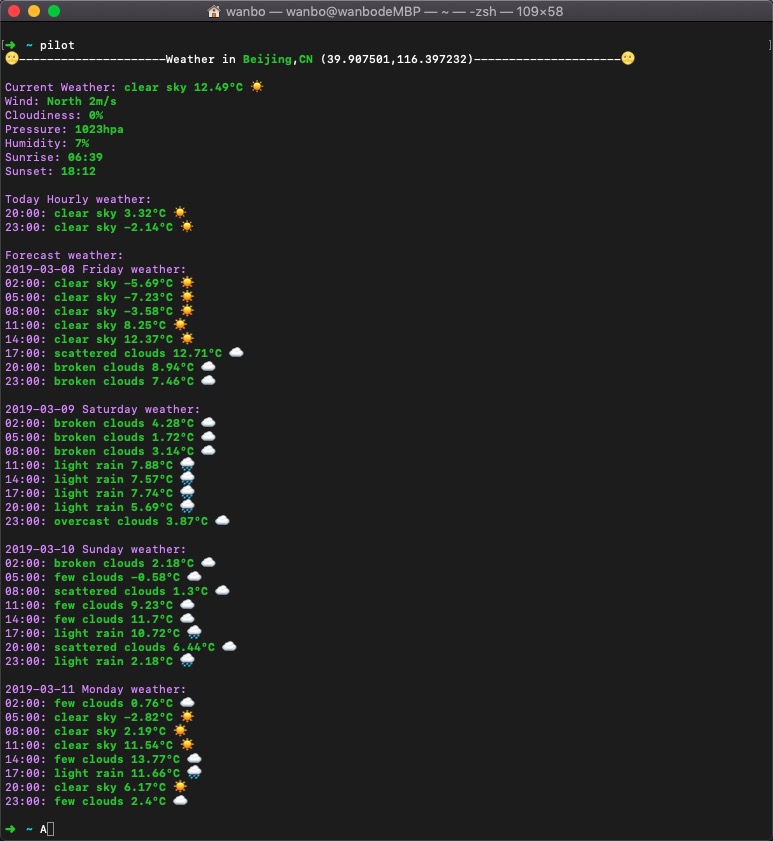Click the '2019-03-09 Saturday weather:' heading

(x=102, y=409)
